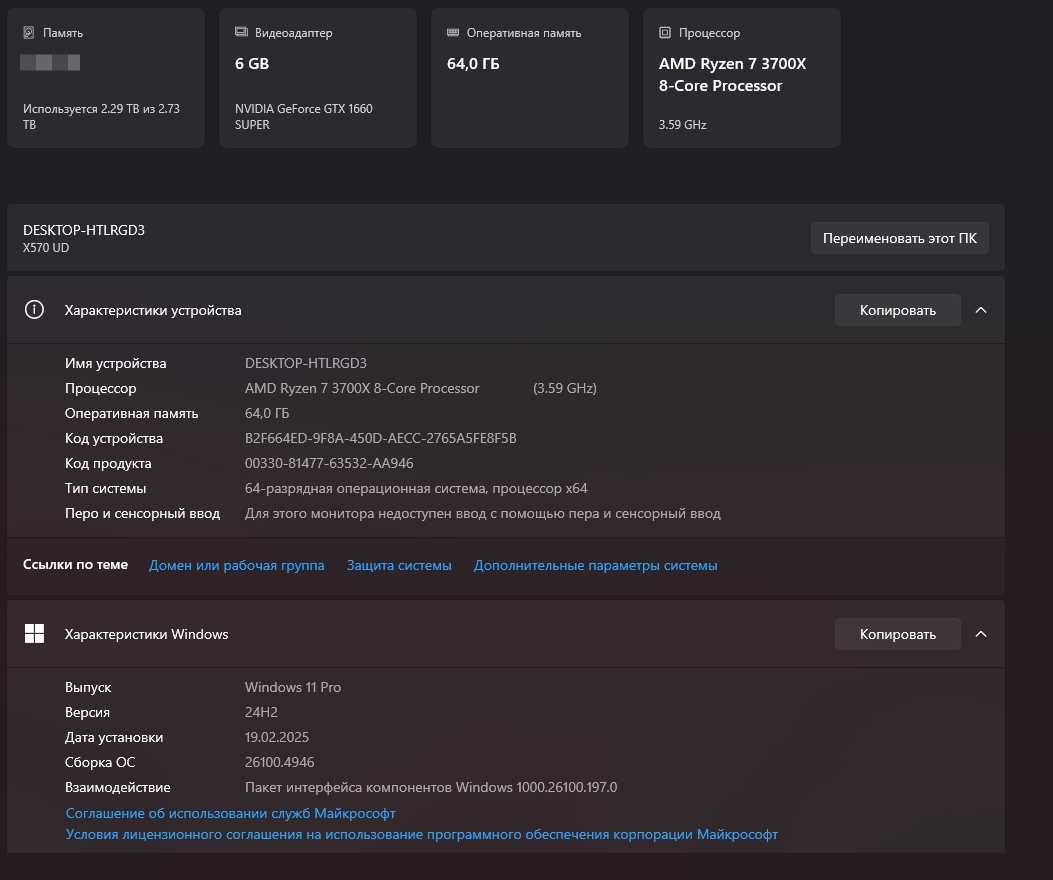Click the DESKTOP-HTLRGD3 title above X570 UD
The height and width of the screenshot is (880, 1053).
click(84, 230)
